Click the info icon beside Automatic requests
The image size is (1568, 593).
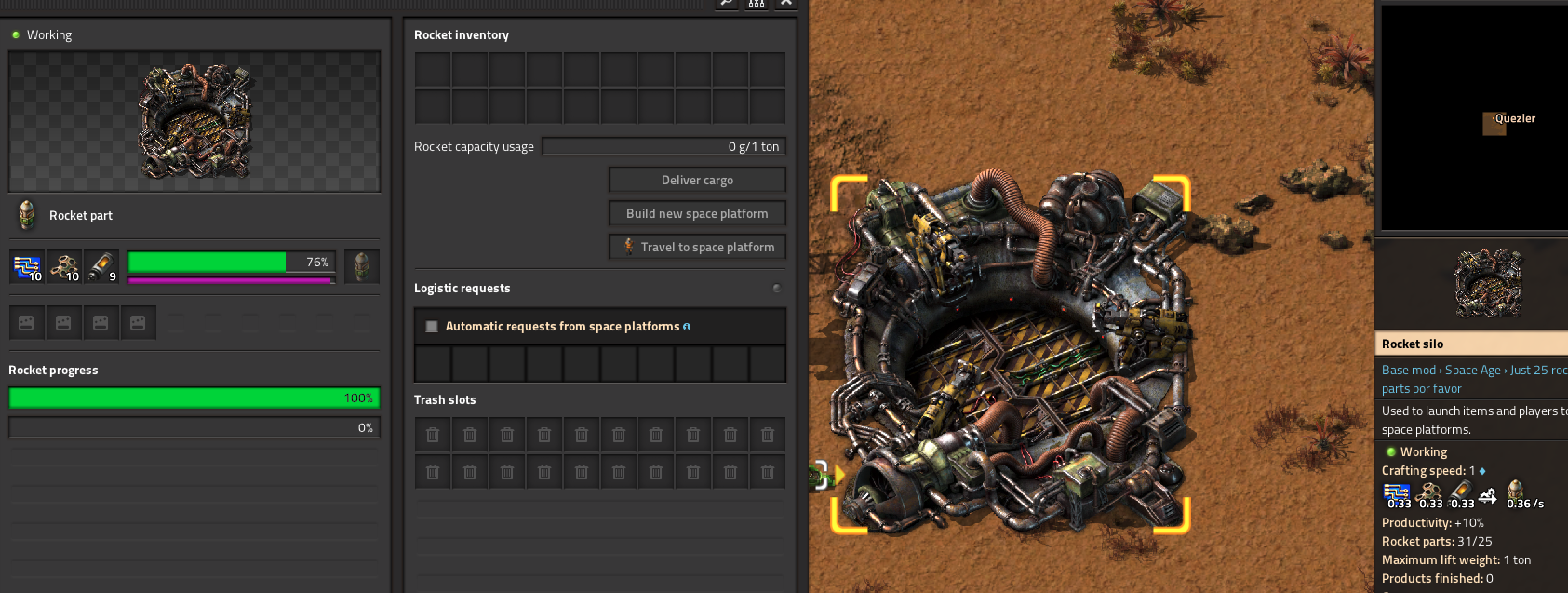click(x=687, y=327)
